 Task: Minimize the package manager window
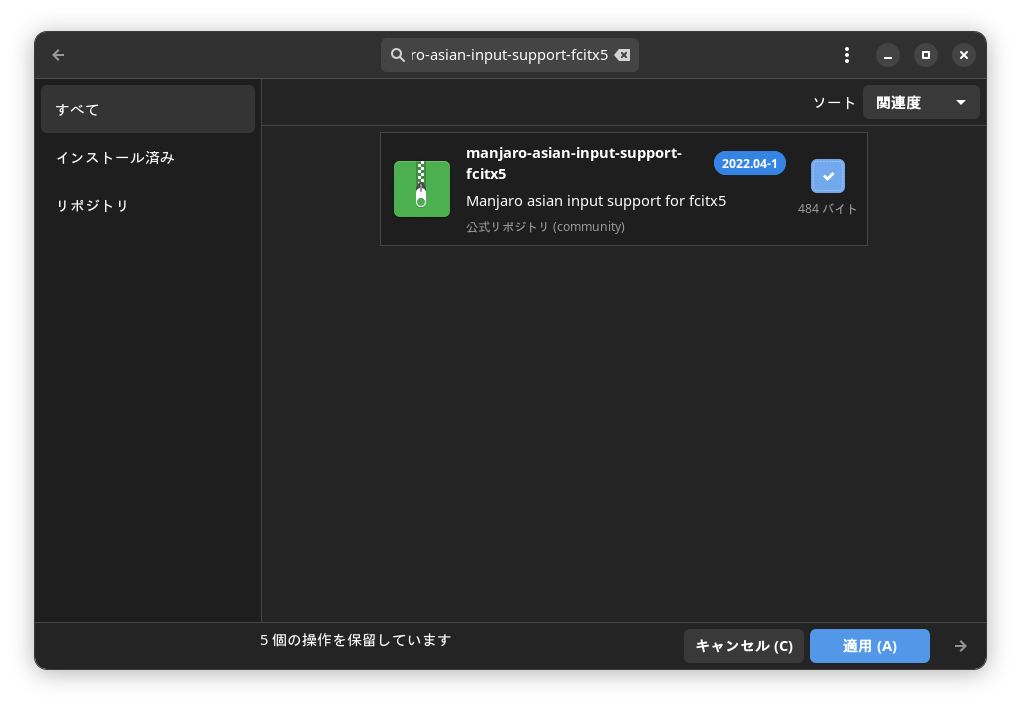(888, 55)
